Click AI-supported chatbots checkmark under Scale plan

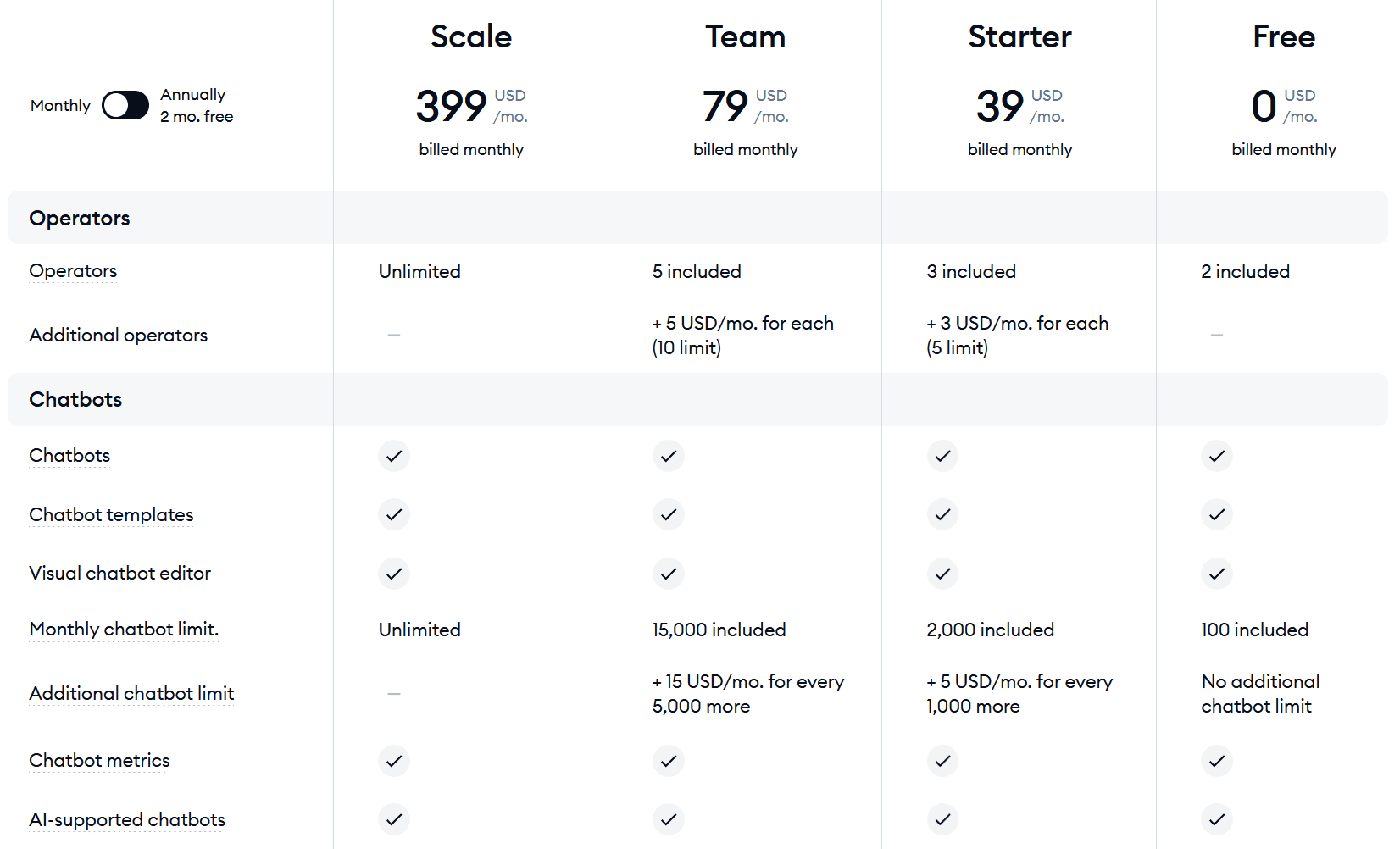394,819
